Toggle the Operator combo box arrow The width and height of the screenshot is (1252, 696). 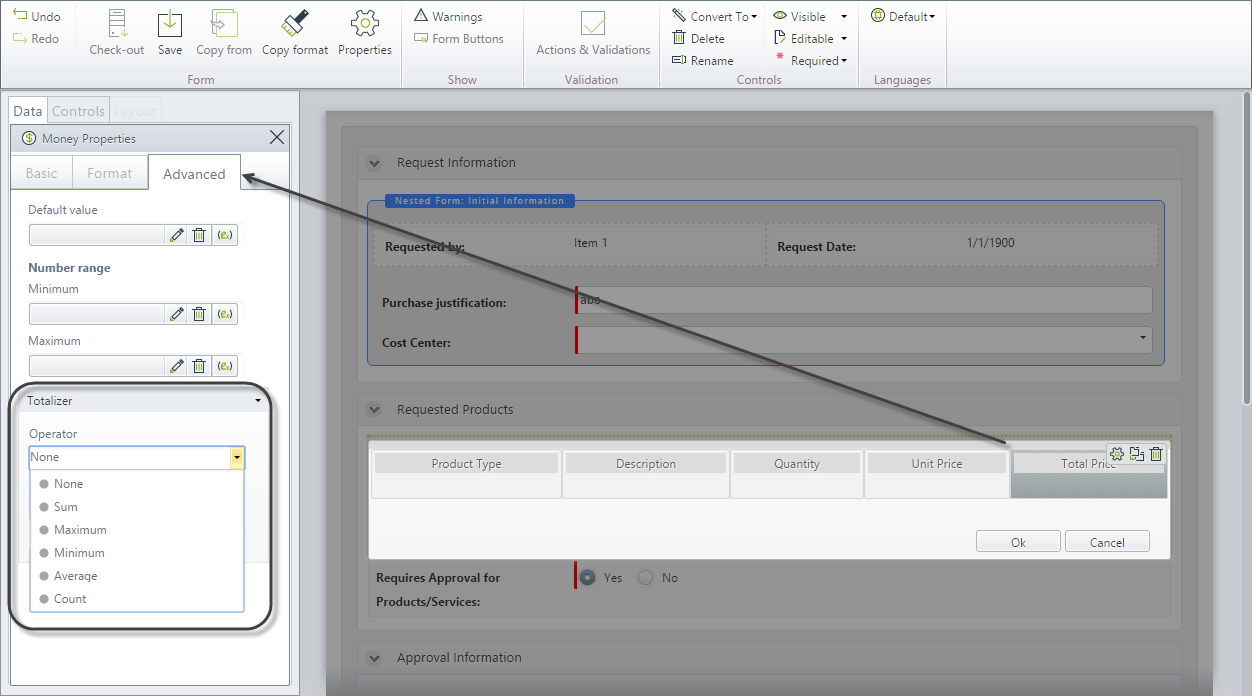(237, 457)
